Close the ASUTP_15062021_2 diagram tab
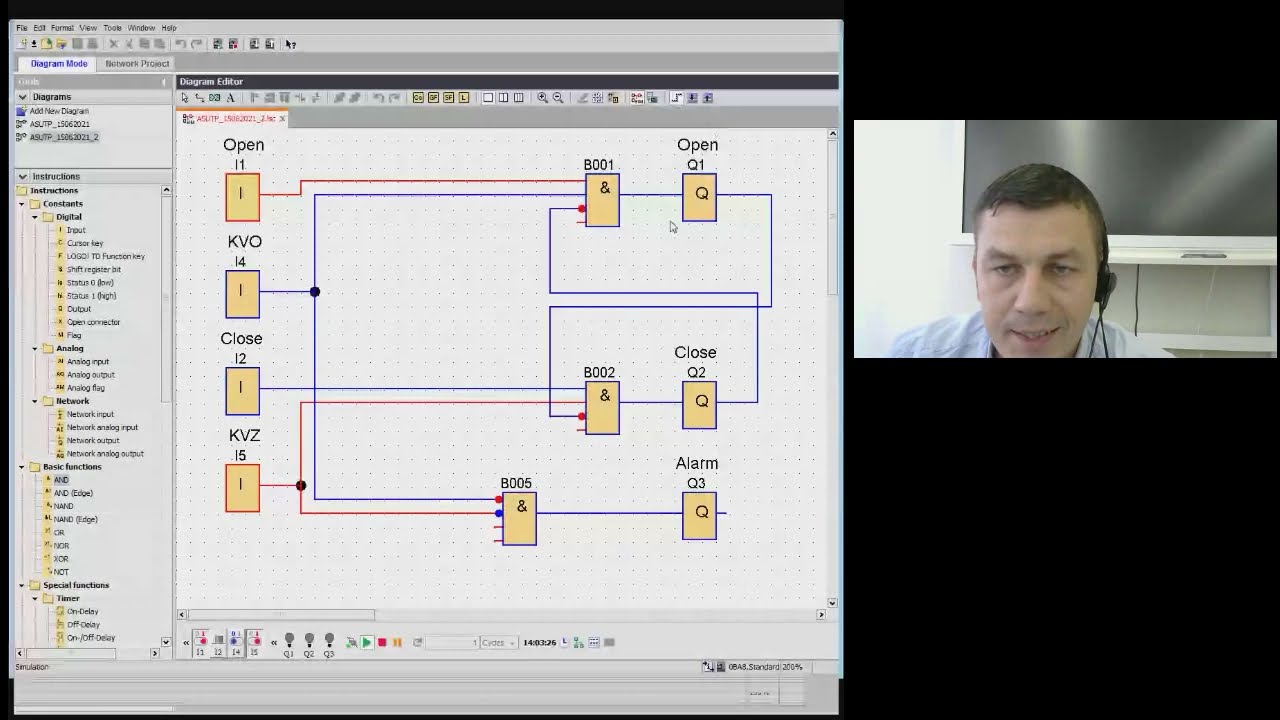Image resolution: width=1280 pixels, height=720 pixels. (x=282, y=119)
